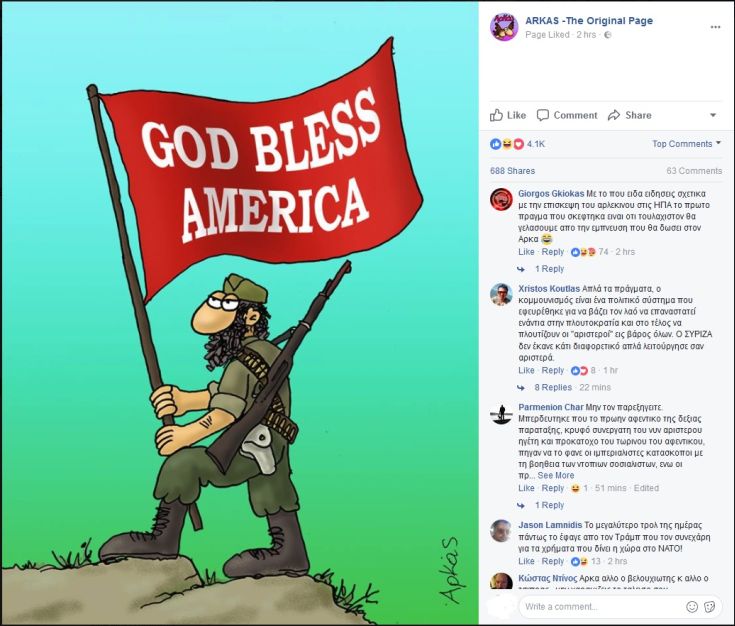Open the emoji picker in the comment box
This screenshot has width=735, height=626.
point(692,606)
